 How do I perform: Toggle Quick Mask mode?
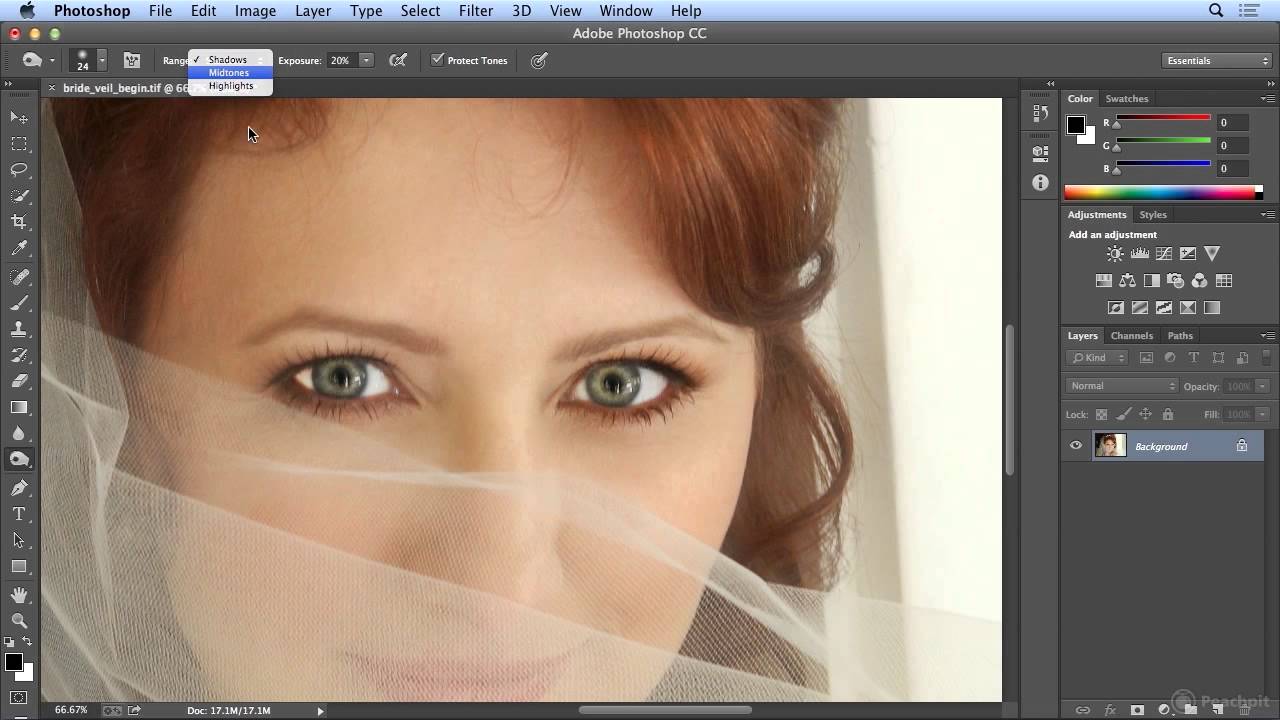pyautogui.click(x=19, y=697)
